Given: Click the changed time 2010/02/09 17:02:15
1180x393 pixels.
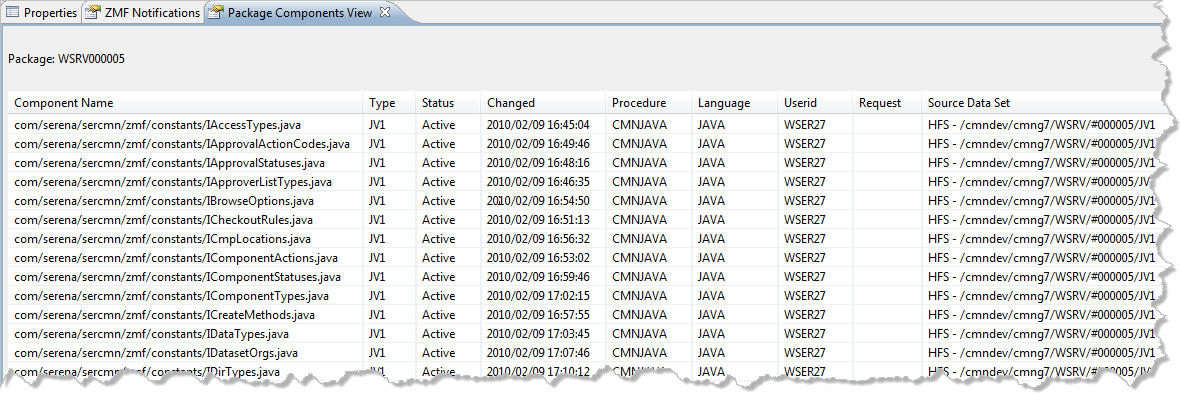Looking at the screenshot, I should [x=538, y=295].
